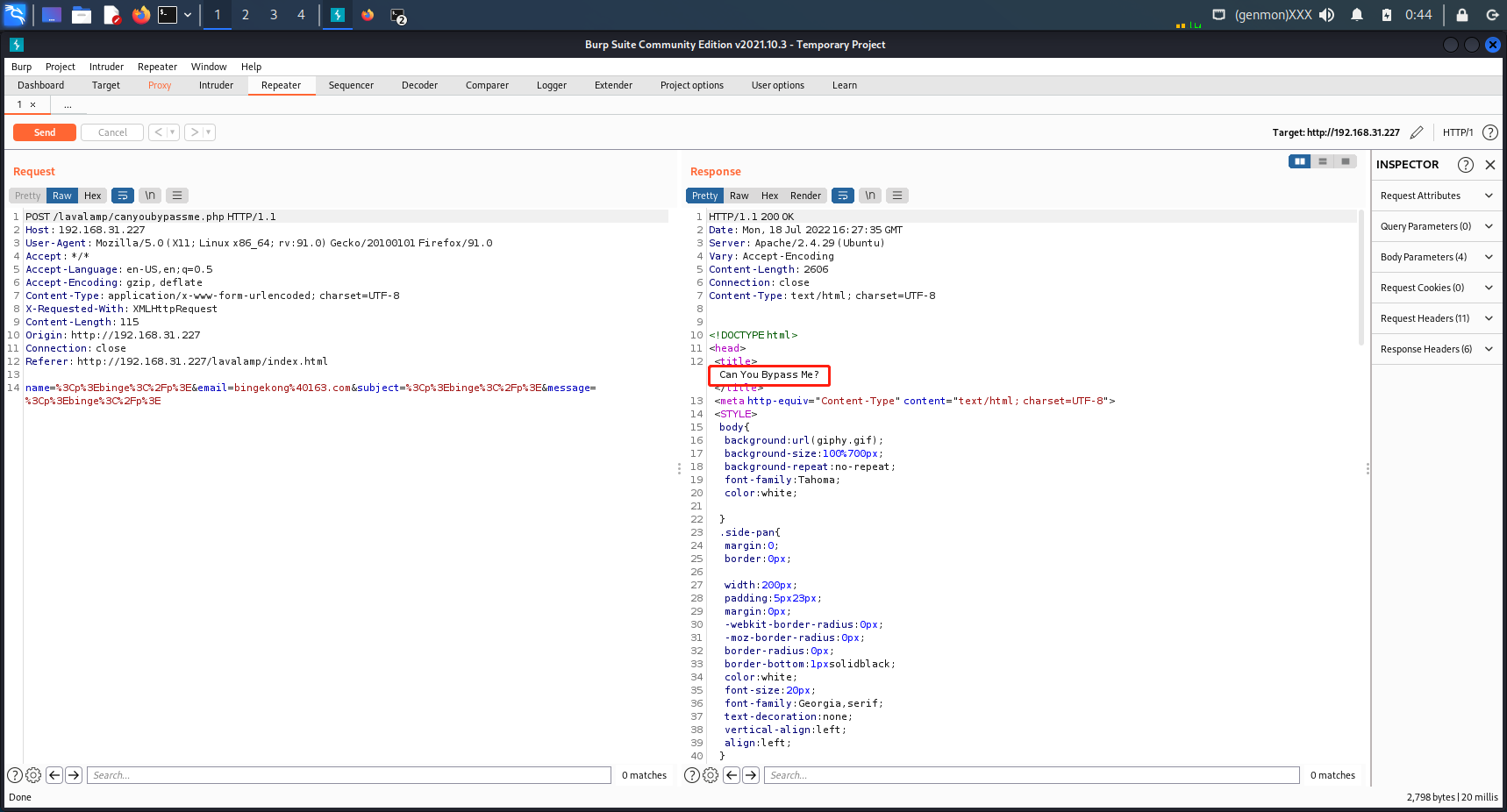1507x812 pixels.
Task: Open the Extender tab
Action: tap(613, 85)
